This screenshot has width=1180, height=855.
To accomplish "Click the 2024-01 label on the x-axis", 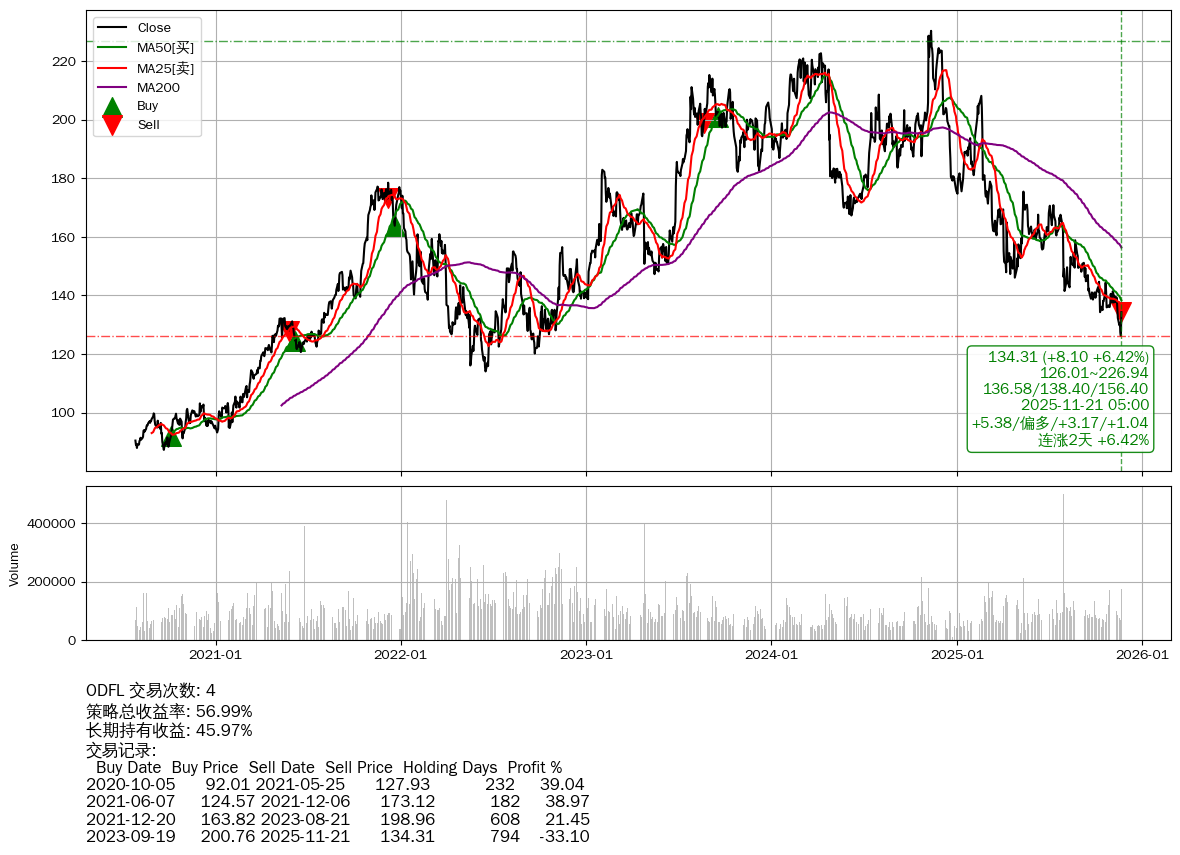I will tap(772, 655).
